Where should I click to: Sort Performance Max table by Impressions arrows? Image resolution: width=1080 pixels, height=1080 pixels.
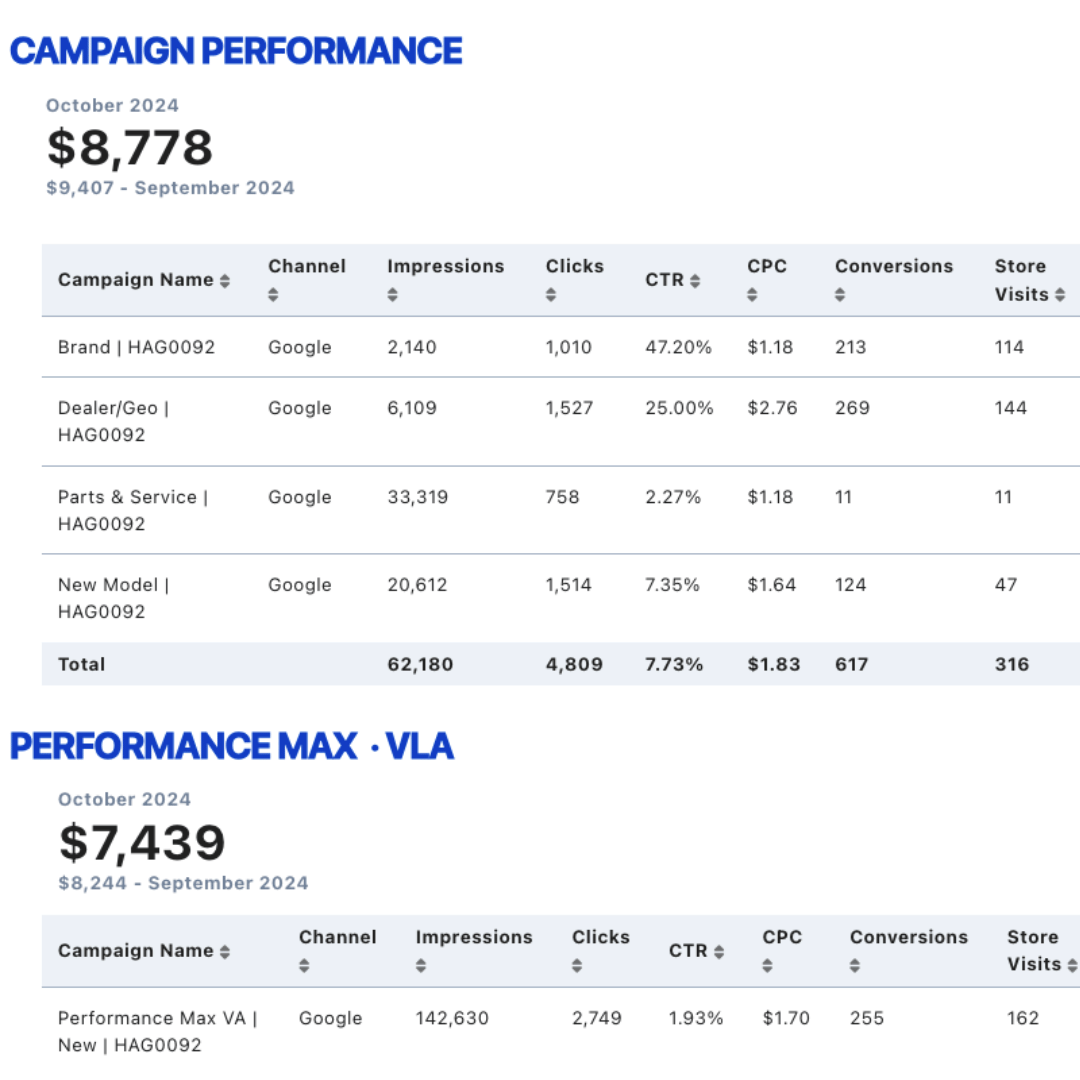pyautogui.click(x=421, y=966)
